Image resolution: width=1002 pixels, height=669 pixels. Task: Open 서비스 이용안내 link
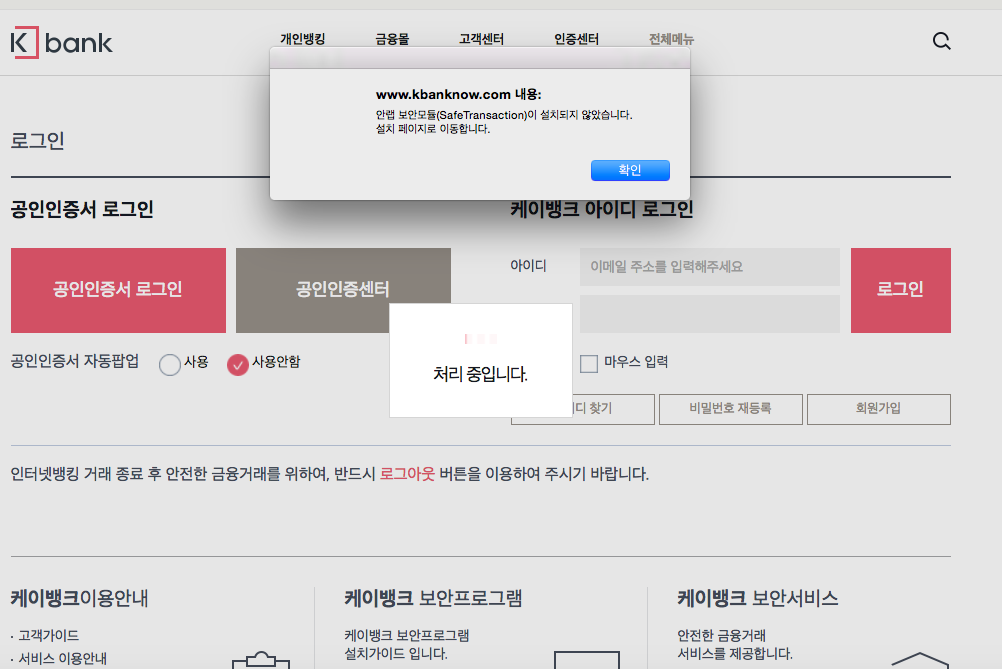tap(63, 658)
